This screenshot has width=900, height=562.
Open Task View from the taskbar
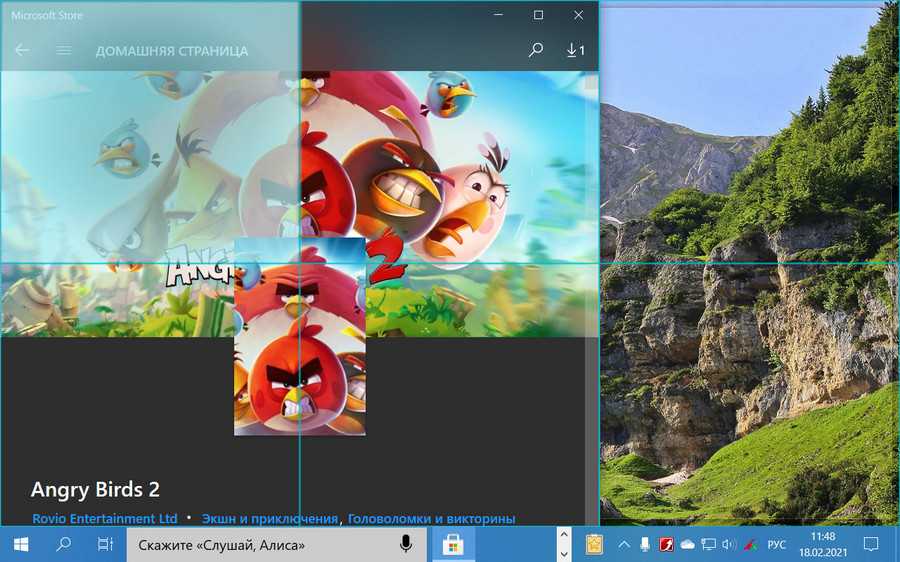click(x=105, y=545)
